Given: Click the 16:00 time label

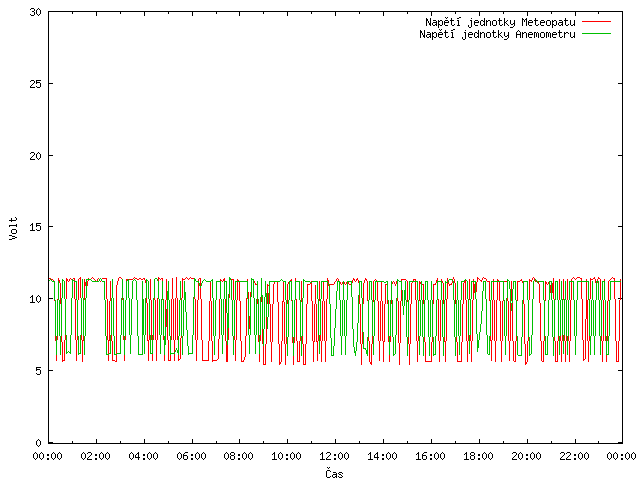Looking at the screenshot, I should 431,456.
